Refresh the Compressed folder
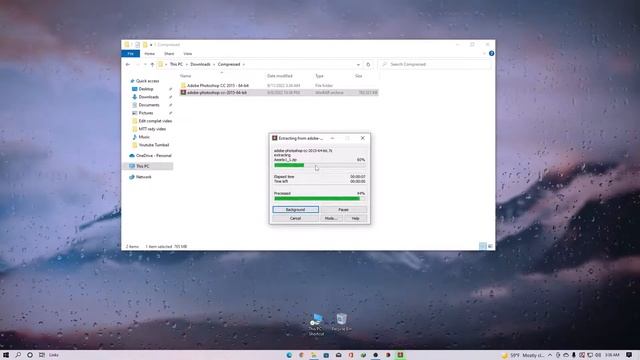This screenshot has width=640, height=360. point(368,64)
